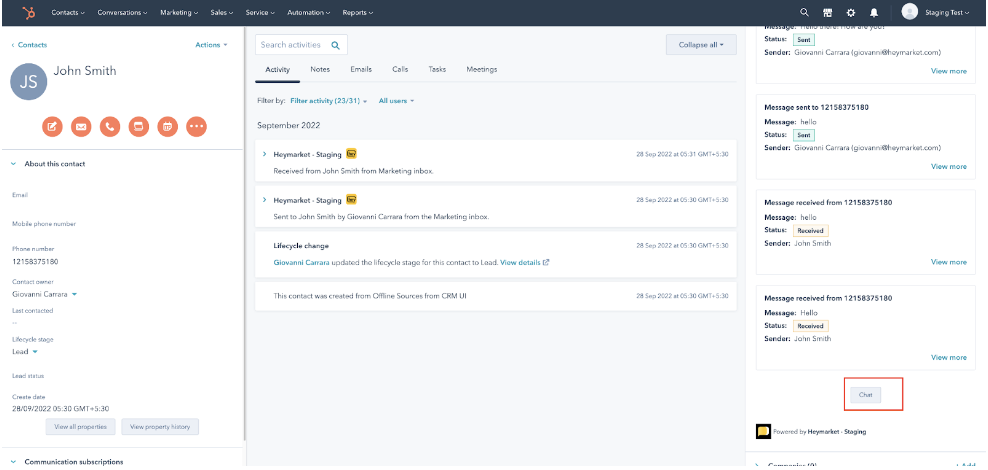Click the Staging Test user avatar
Image resolution: width=988 pixels, height=470 pixels.
point(909,12)
